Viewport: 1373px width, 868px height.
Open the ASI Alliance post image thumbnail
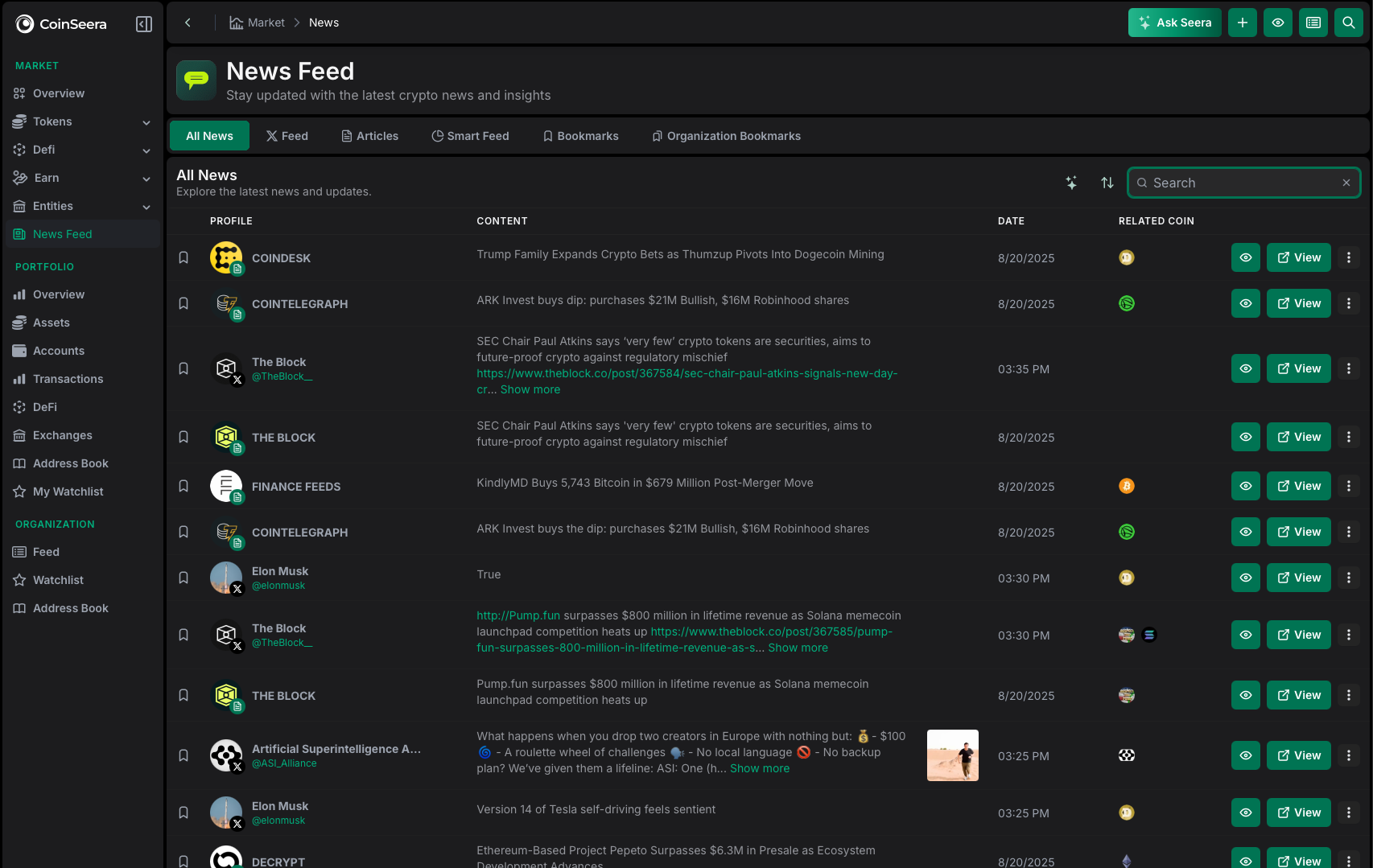(953, 755)
